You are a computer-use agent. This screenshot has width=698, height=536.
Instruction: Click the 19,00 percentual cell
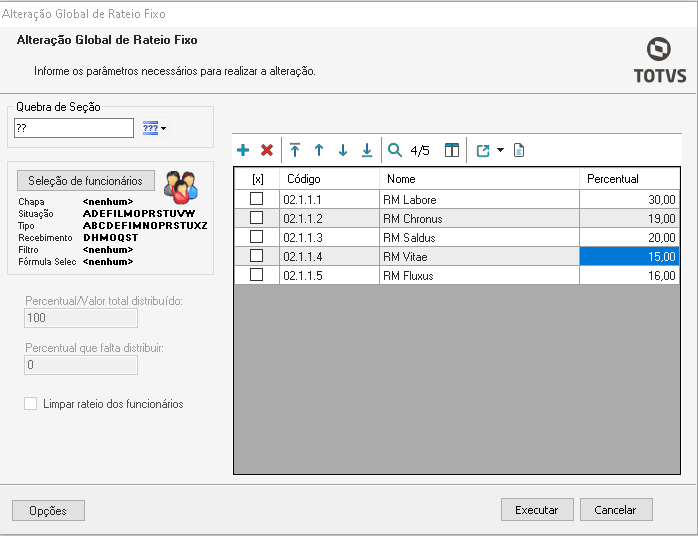tap(629, 219)
